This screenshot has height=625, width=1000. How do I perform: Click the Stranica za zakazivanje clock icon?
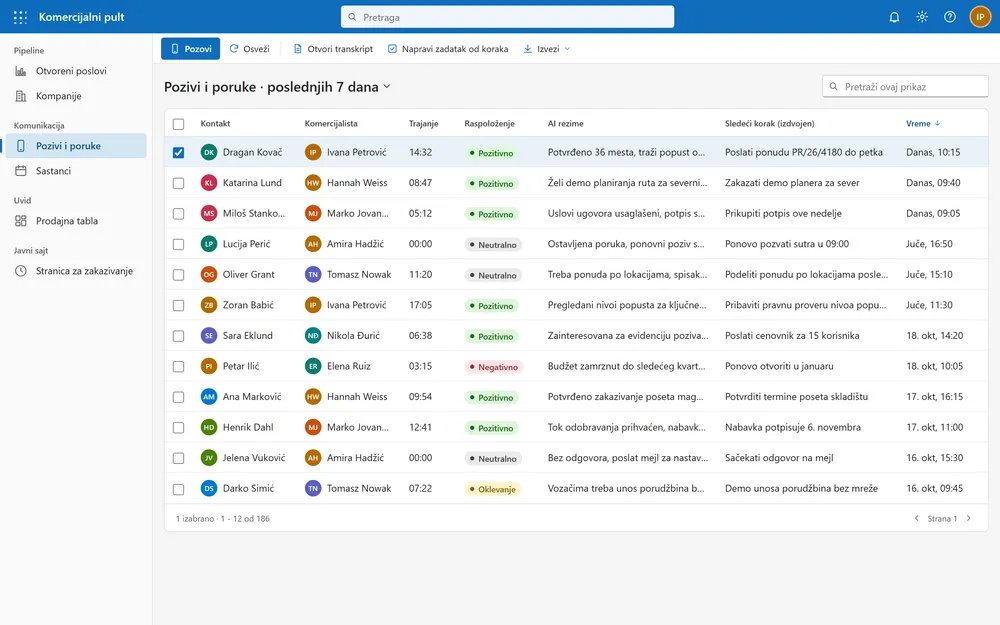point(21,271)
